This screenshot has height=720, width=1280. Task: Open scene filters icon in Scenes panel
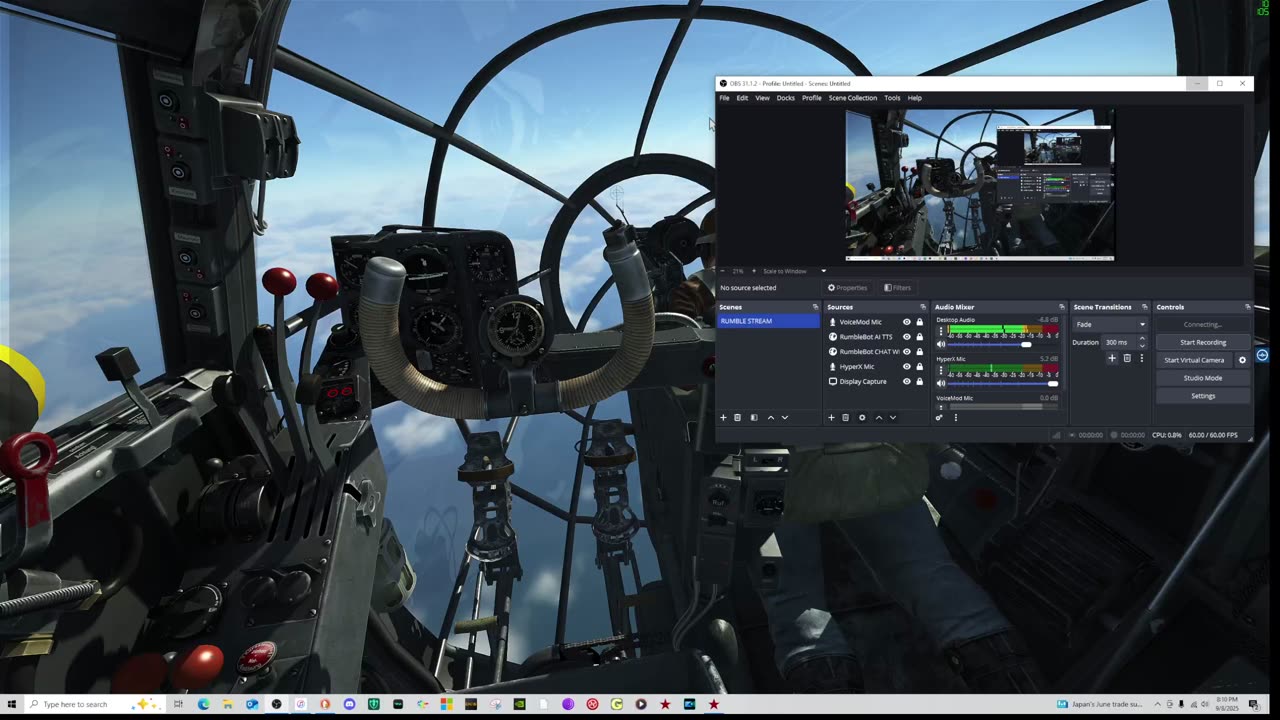pyautogui.click(x=754, y=418)
